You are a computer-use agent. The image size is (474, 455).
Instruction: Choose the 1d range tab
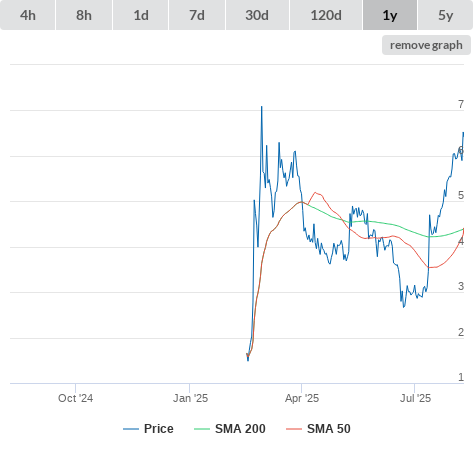click(x=141, y=15)
